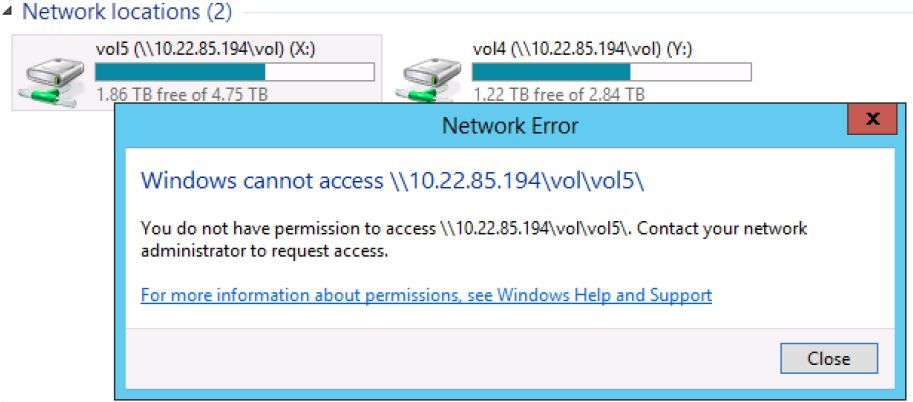Click the empty part of vol5 usage bar
The image size is (913, 402).
pyautogui.click(x=320, y=72)
